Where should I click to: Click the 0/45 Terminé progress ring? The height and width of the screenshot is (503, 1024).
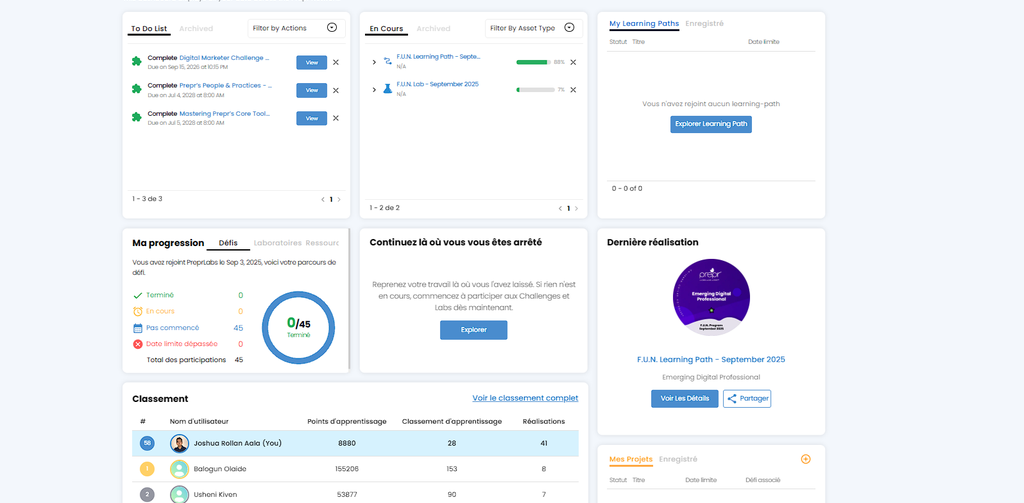point(298,328)
